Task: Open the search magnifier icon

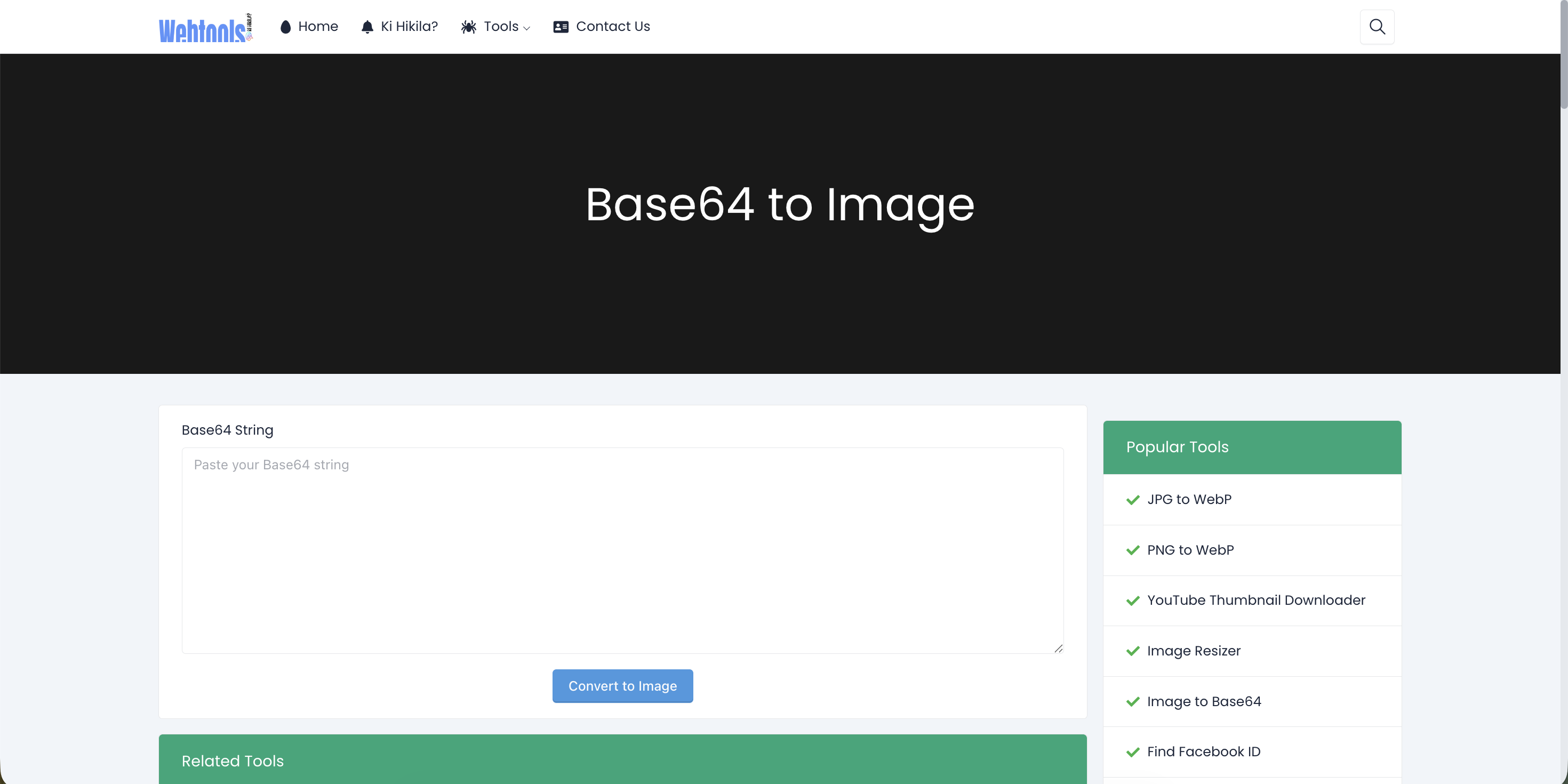Action: pos(1377,27)
